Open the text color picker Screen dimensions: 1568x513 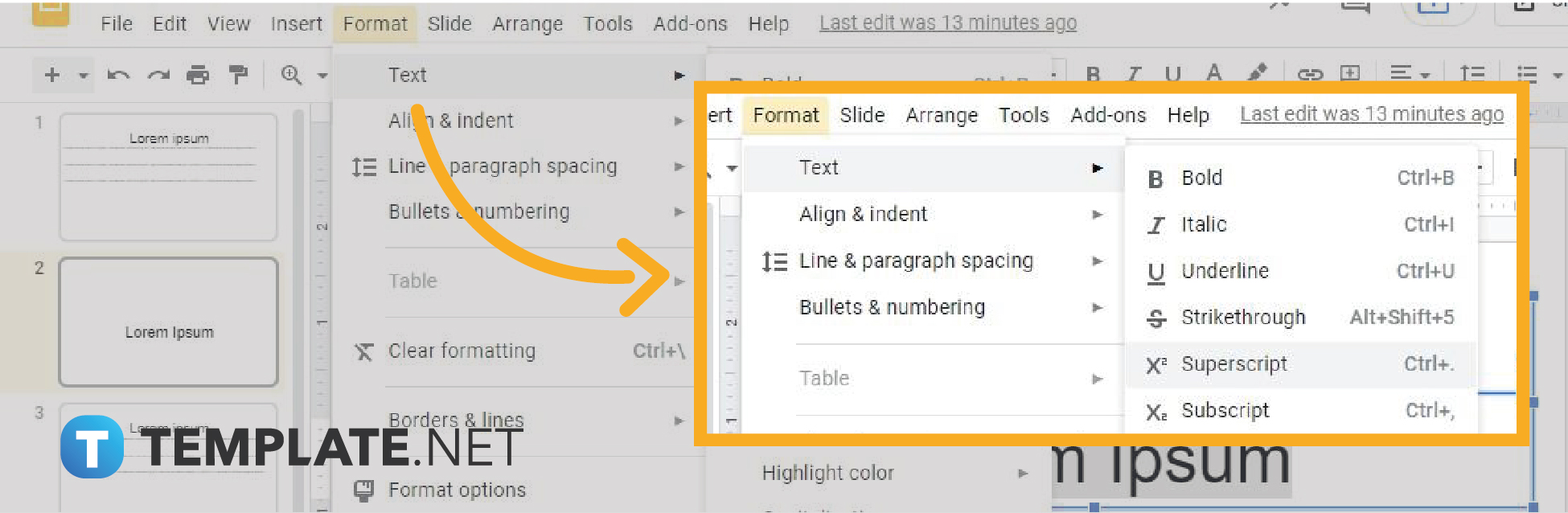click(1213, 74)
